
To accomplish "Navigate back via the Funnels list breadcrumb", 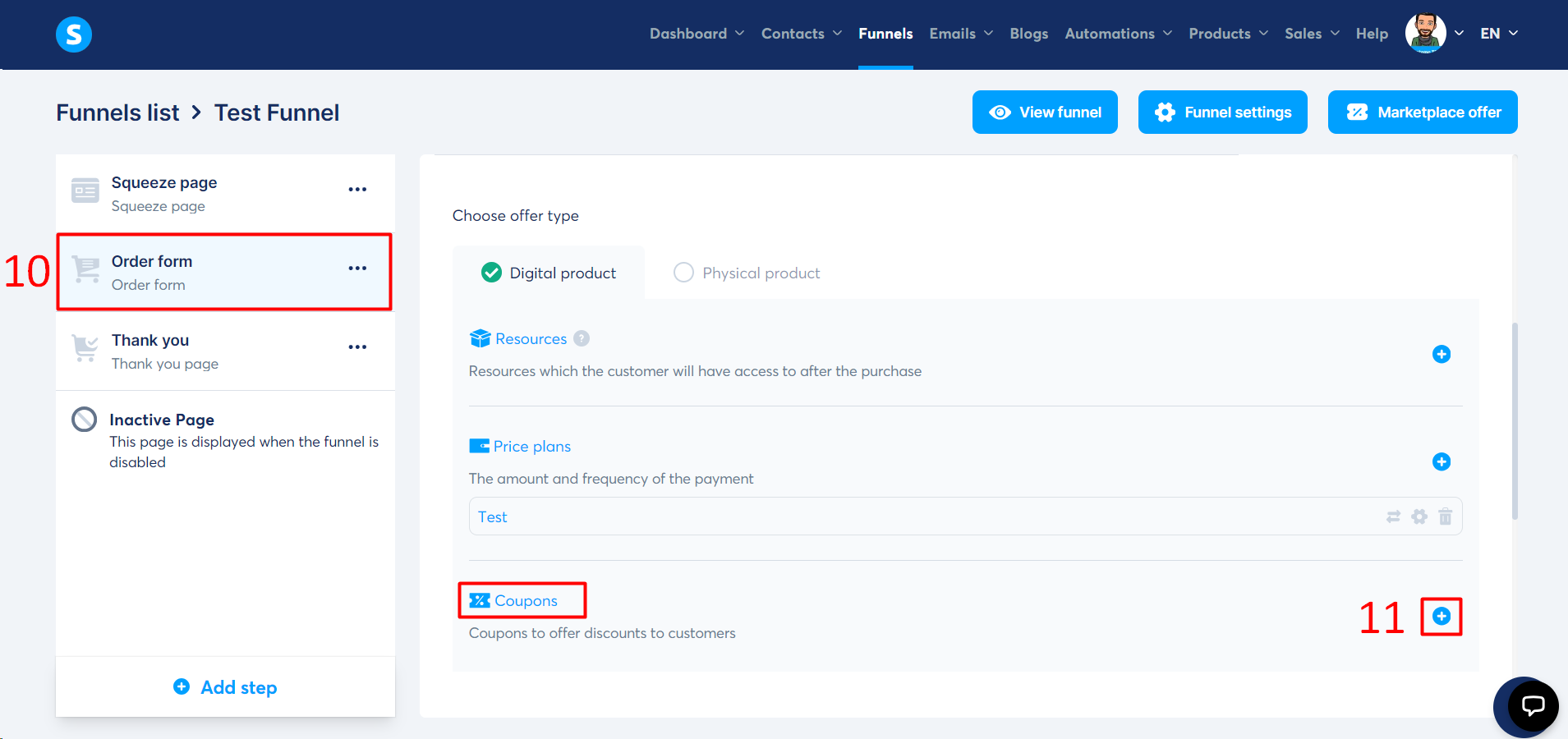I will tap(117, 112).
